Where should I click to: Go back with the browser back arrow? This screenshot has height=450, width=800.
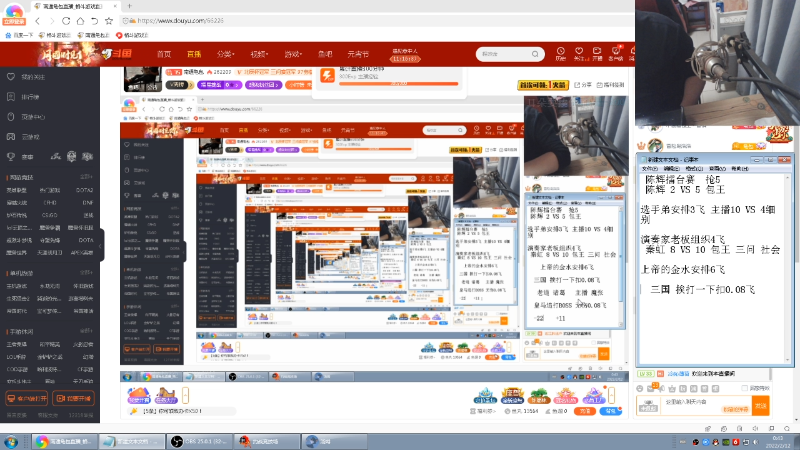point(37,21)
